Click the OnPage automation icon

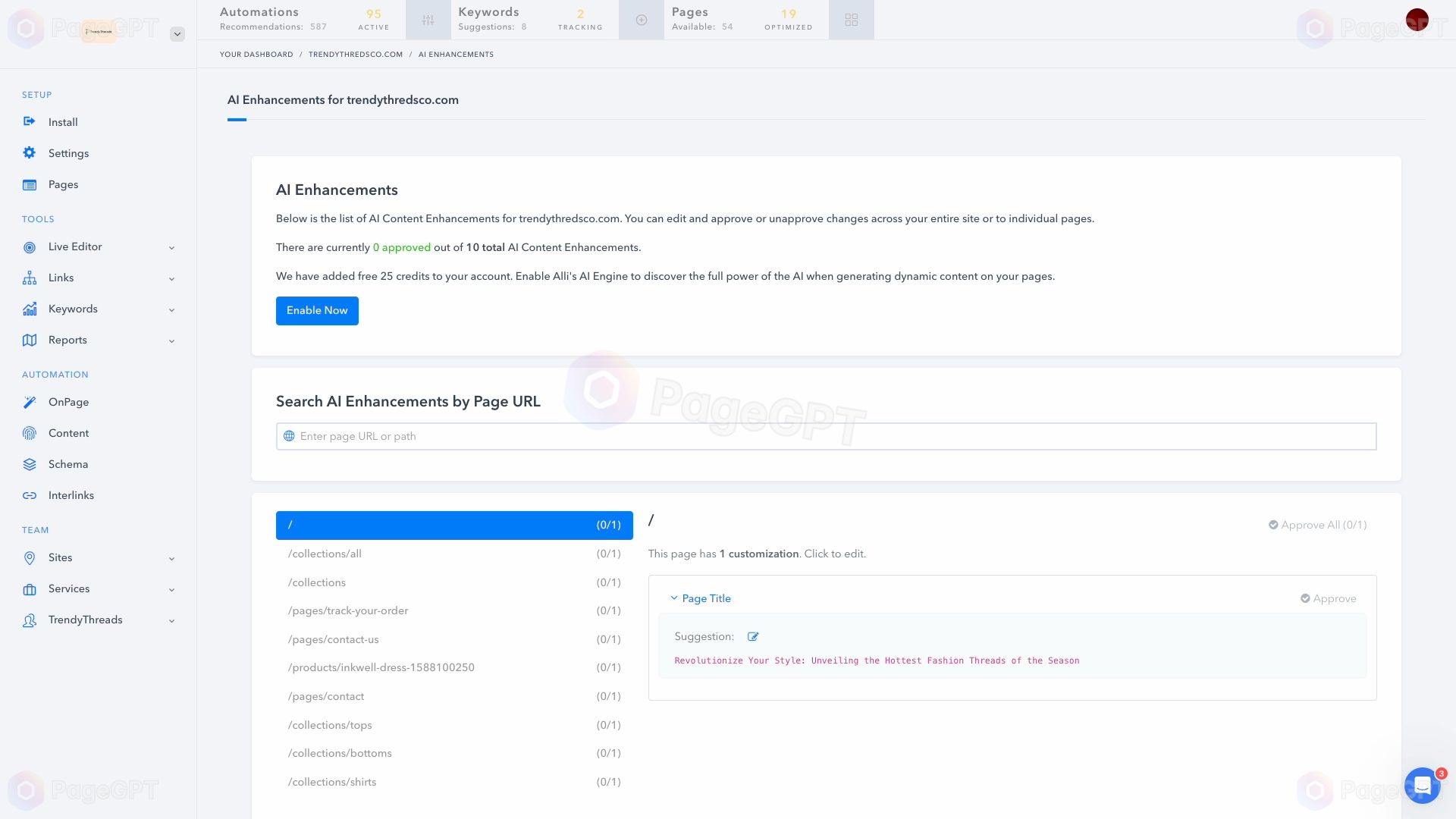tap(29, 402)
